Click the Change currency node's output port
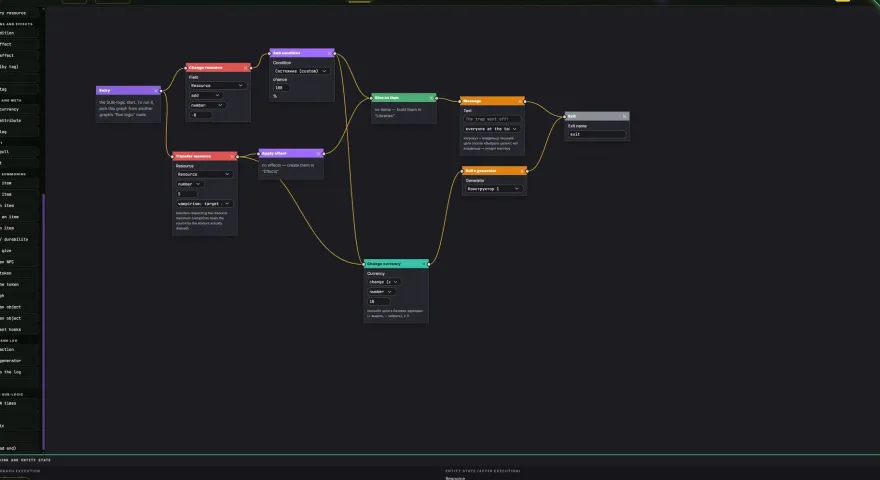The height and width of the screenshot is (480, 880). 429,263
